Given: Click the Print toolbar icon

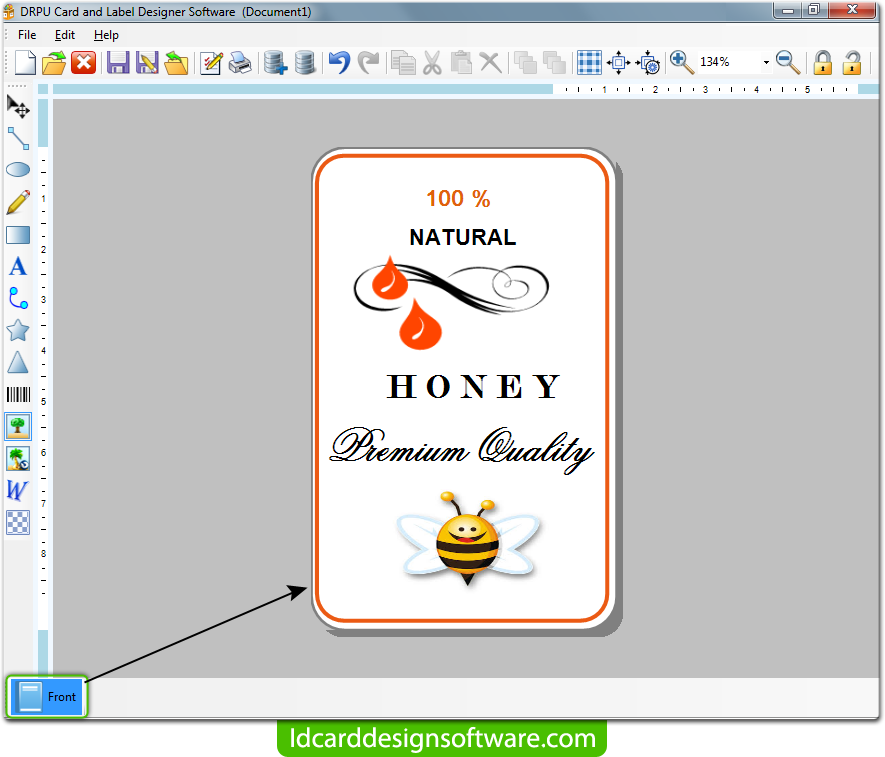Looking at the screenshot, I should coord(239,62).
